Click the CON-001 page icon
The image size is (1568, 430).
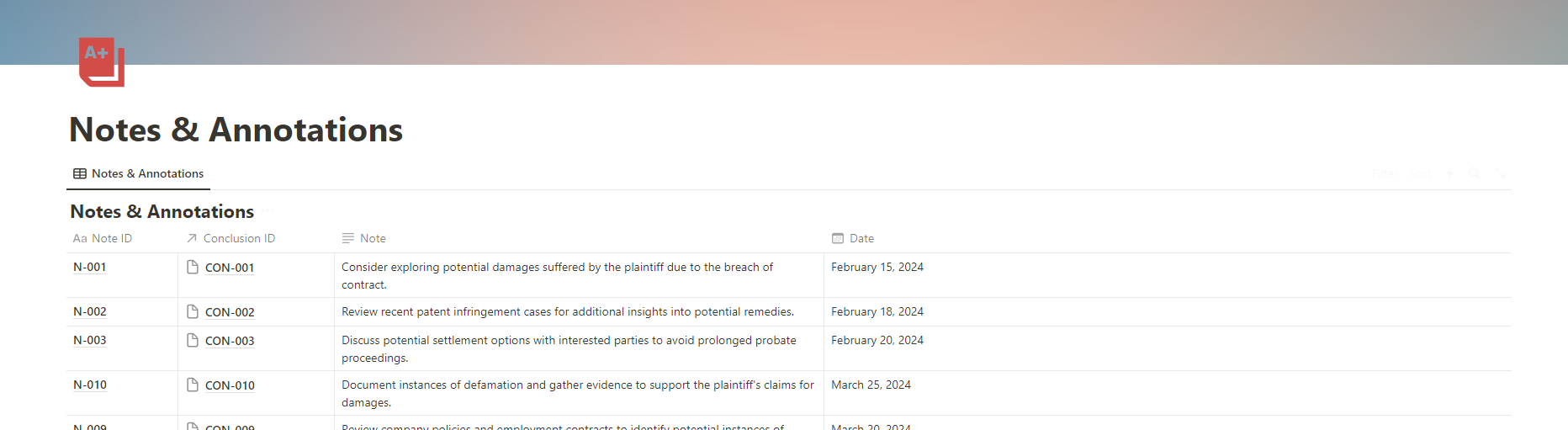click(x=193, y=267)
